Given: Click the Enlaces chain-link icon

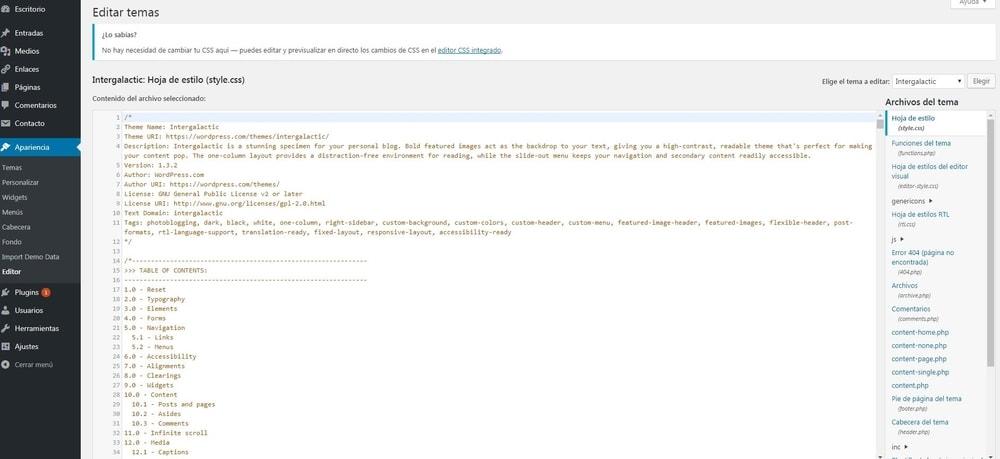Looking at the screenshot, I should (6, 69).
